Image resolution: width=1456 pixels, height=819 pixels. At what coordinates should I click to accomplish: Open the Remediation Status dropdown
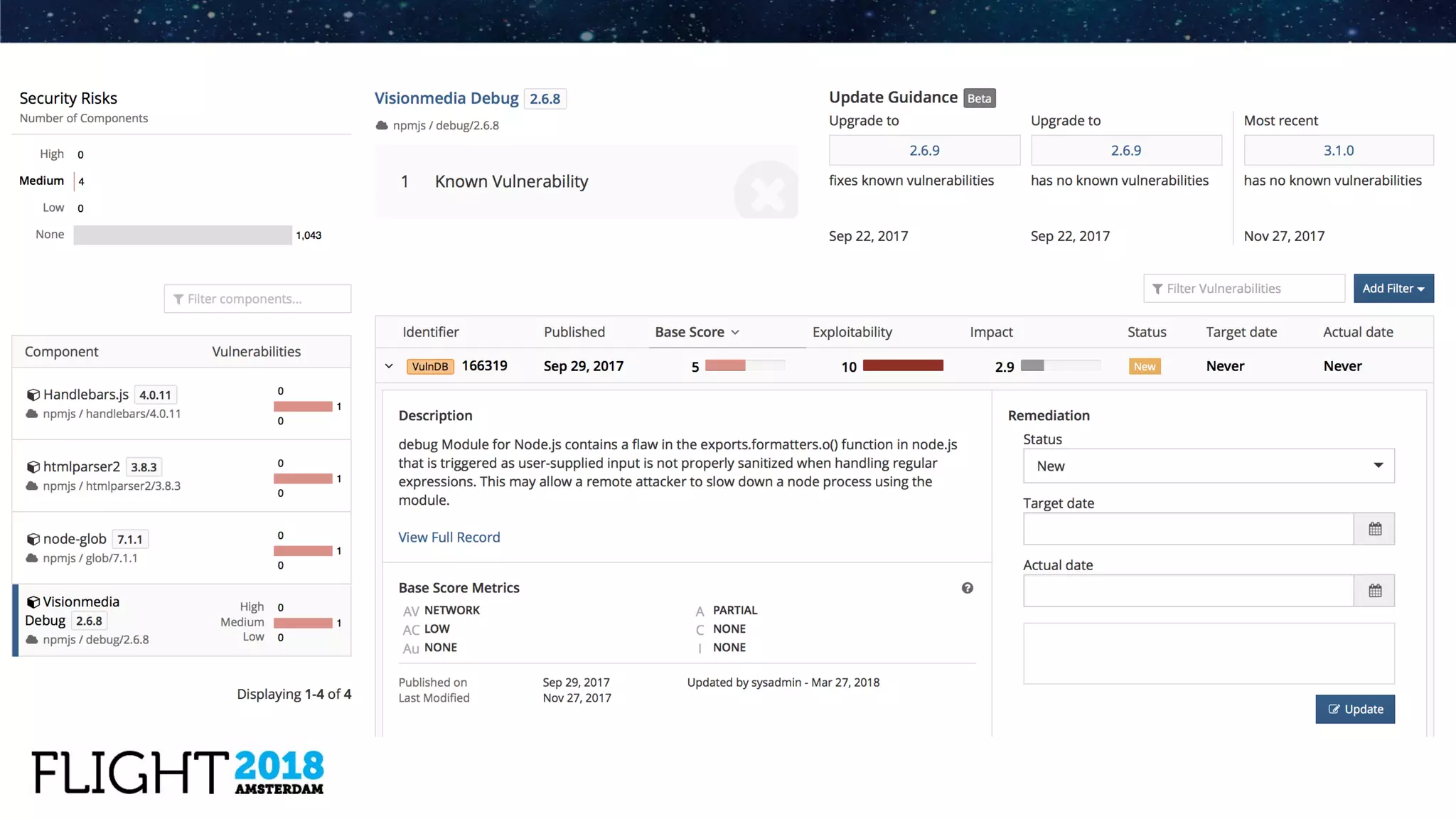[x=1208, y=466]
